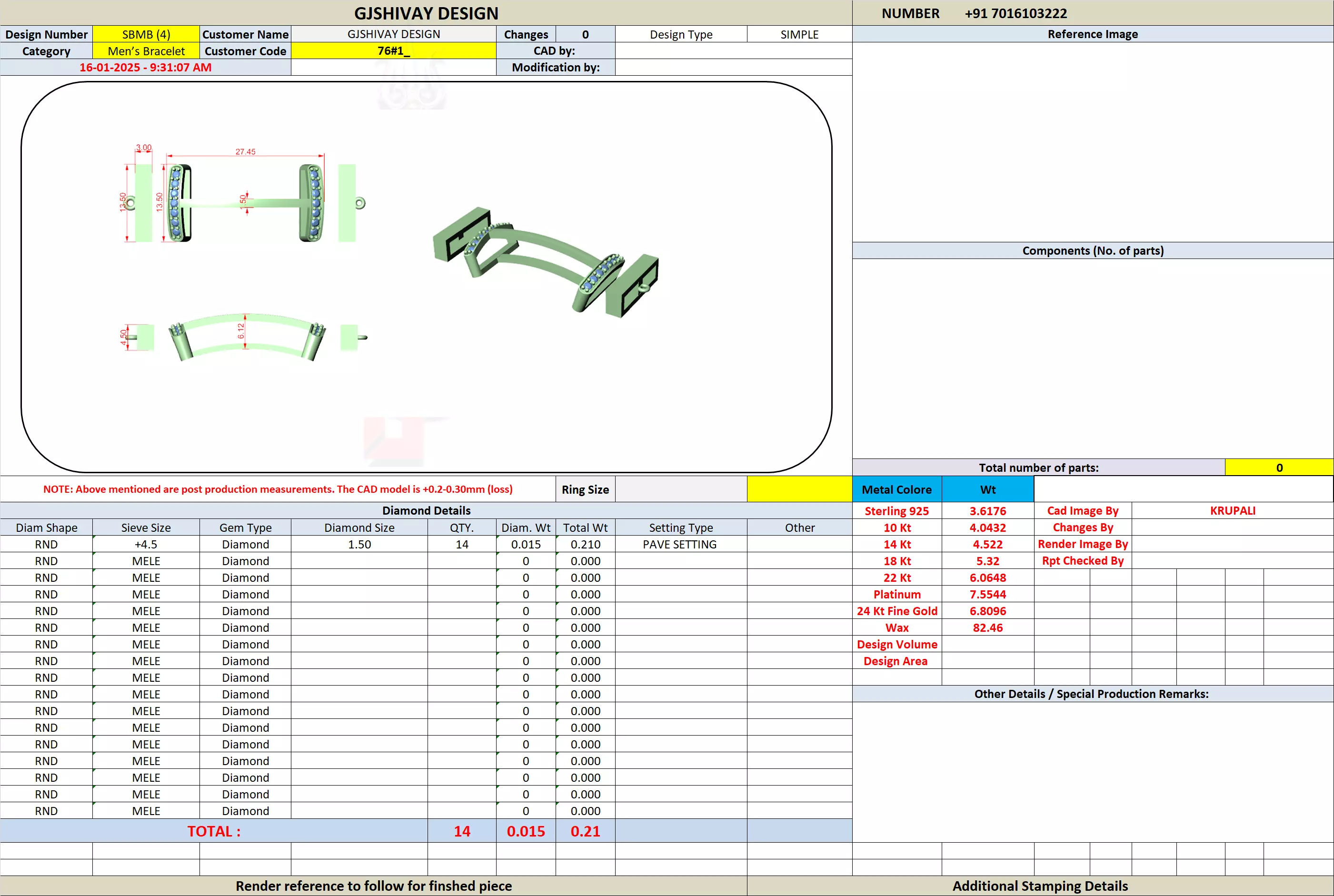Select the yellow Design Number cell SBMB (4)
1334x896 pixels.
pyautogui.click(x=146, y=34)
